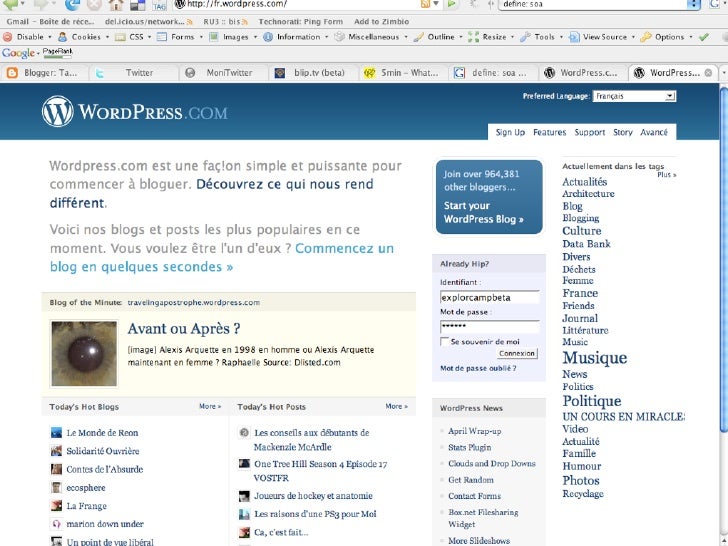Image resolution: width=728 pixels, height=546 pixels.
Task: Open Mot de passe oublié link
Action: (478, 368)
